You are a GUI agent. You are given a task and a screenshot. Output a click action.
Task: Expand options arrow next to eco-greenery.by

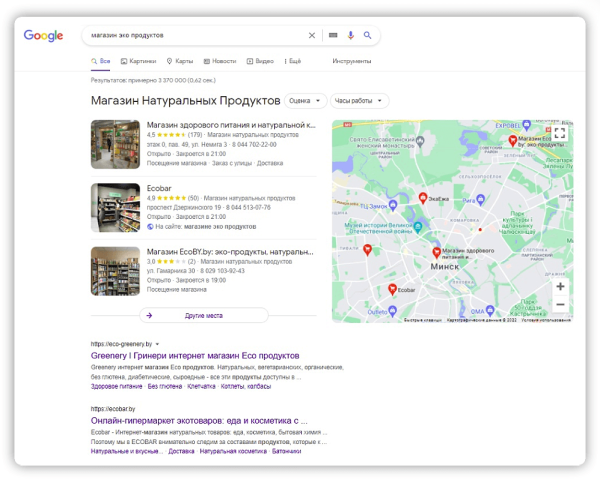click(157, 344)
